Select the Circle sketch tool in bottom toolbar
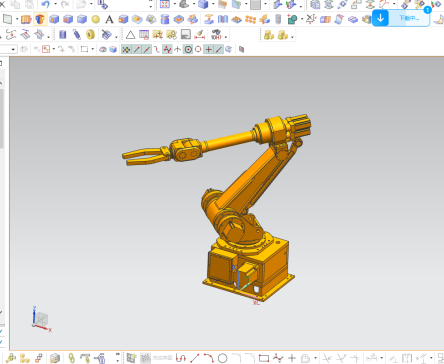 (x=223, y=358)
